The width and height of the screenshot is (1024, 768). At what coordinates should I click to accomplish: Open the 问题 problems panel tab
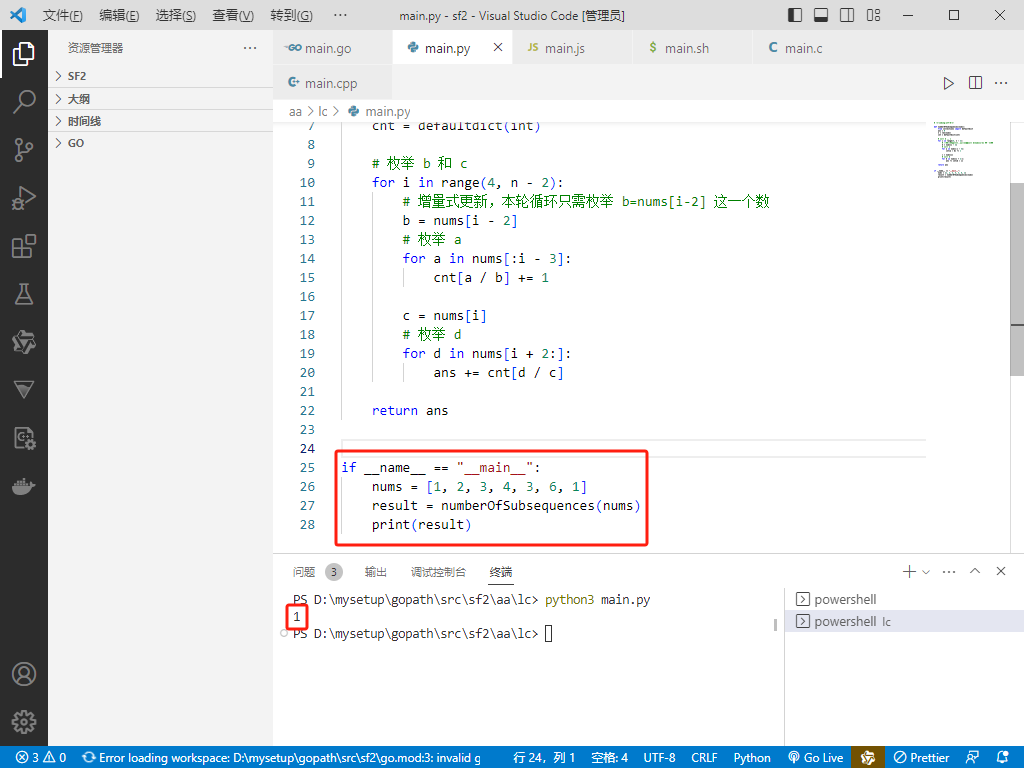[x=317, y=572]
